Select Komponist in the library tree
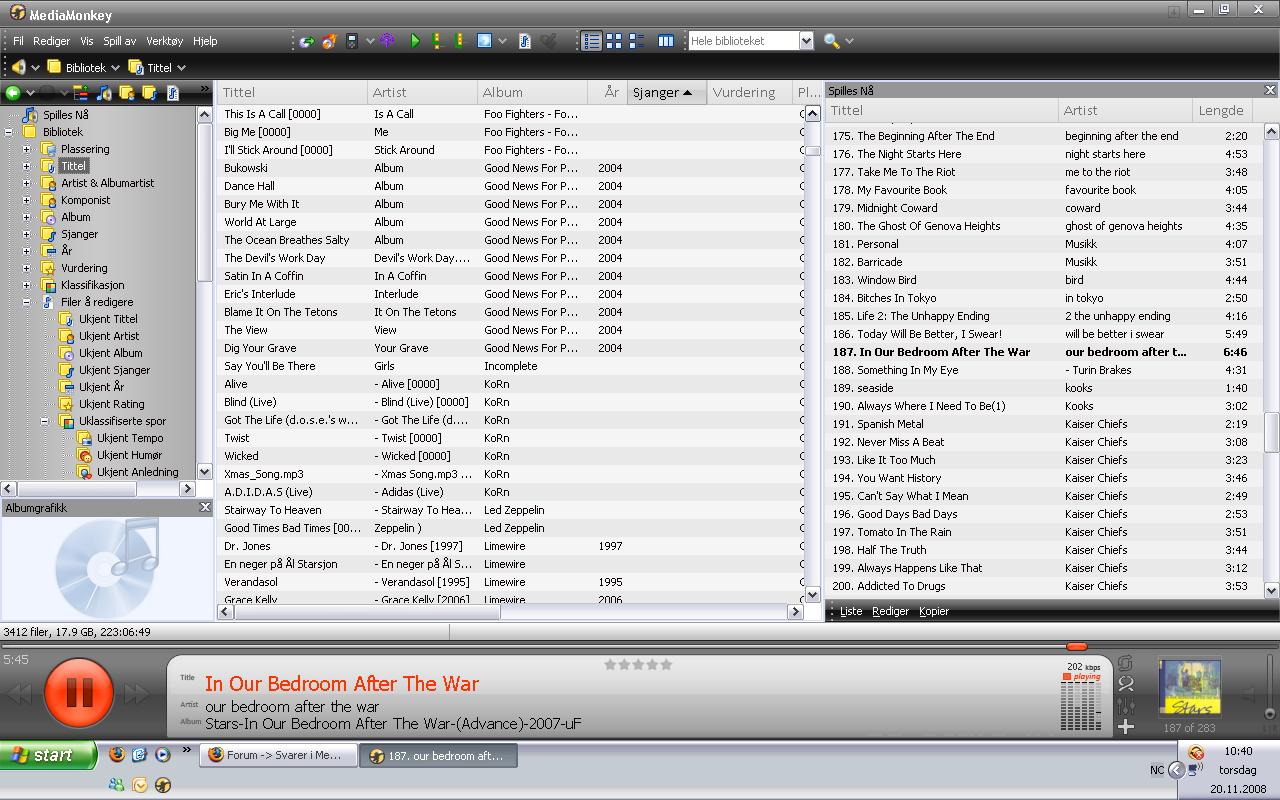 pyautogui.click(x=85, y=200)
